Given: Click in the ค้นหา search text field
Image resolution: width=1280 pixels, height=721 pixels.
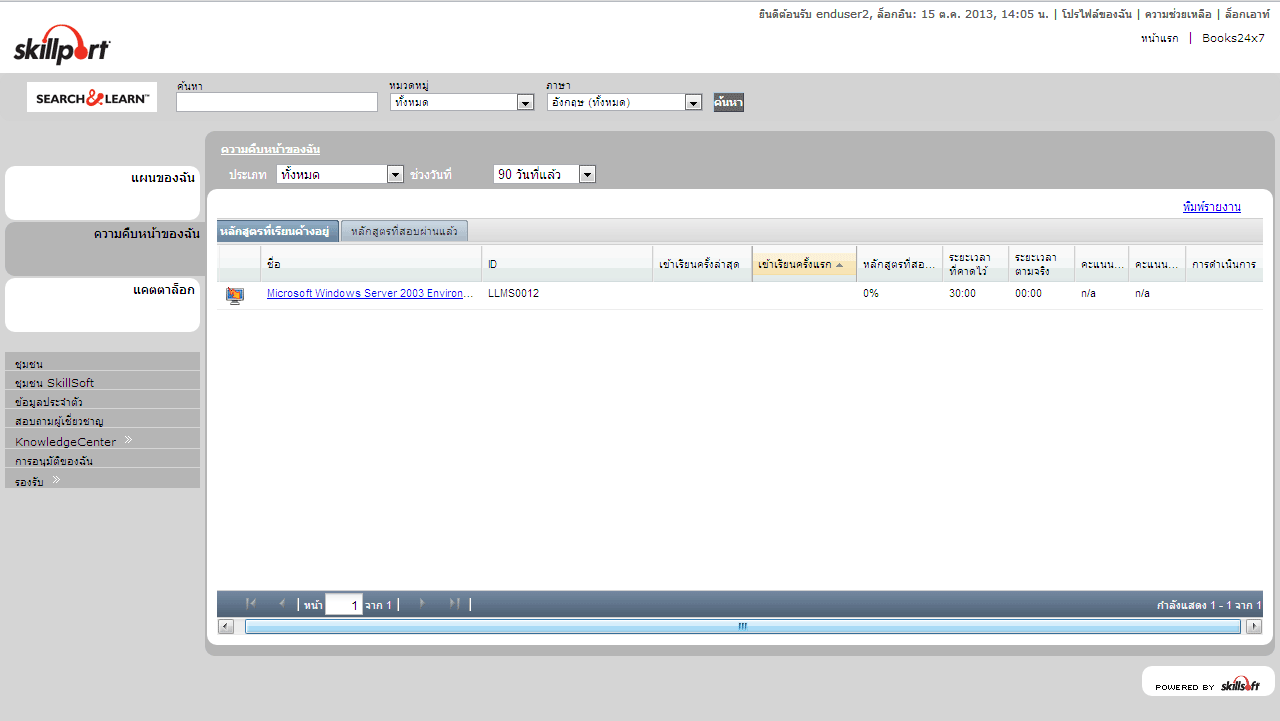Looking at the screenshot, I should pos(277,102).
